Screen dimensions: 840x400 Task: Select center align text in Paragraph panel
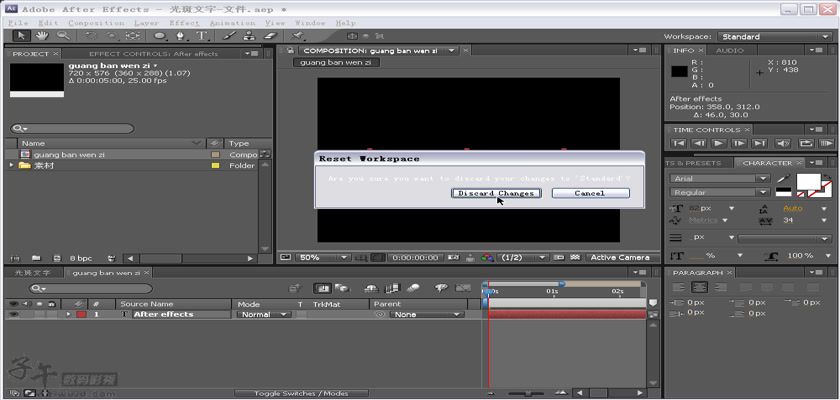click(x=699, y=288)
